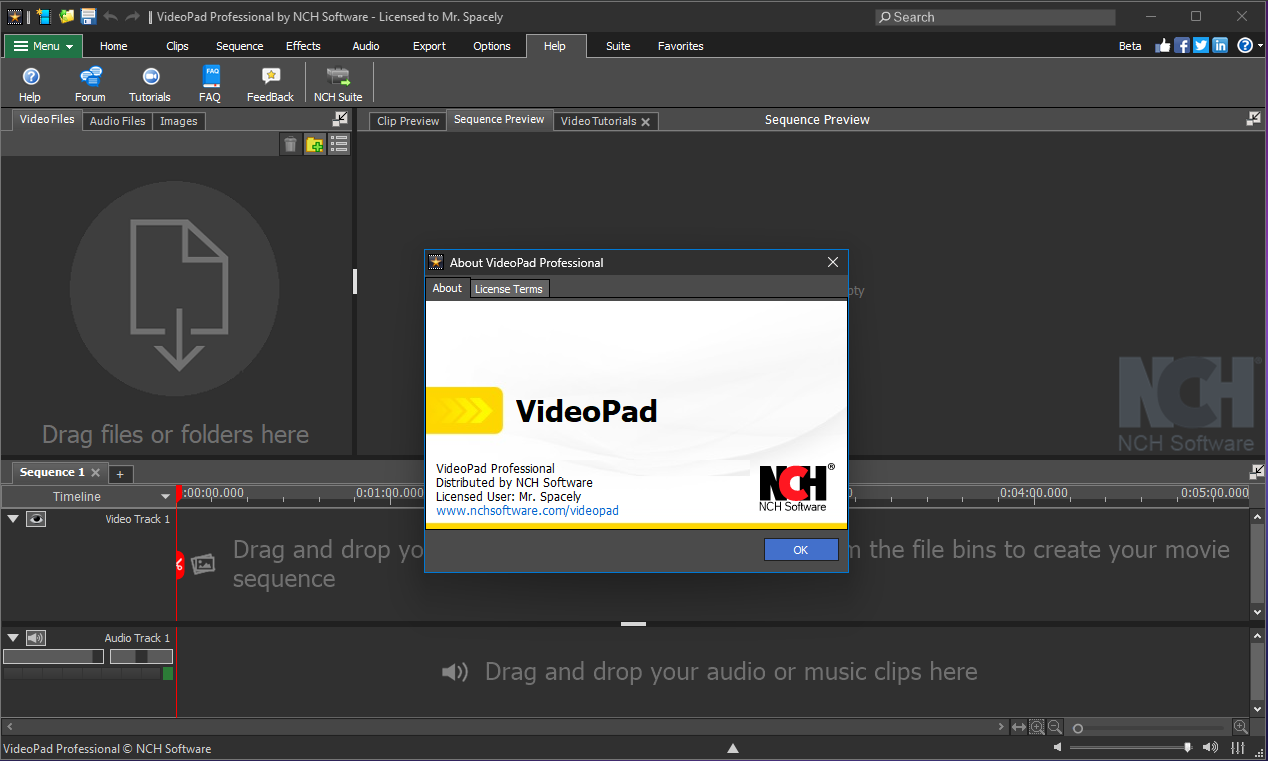Undo the last action in title bar
The height and width of the screenshot is (761, 1268).
click(x=110, y=16)
